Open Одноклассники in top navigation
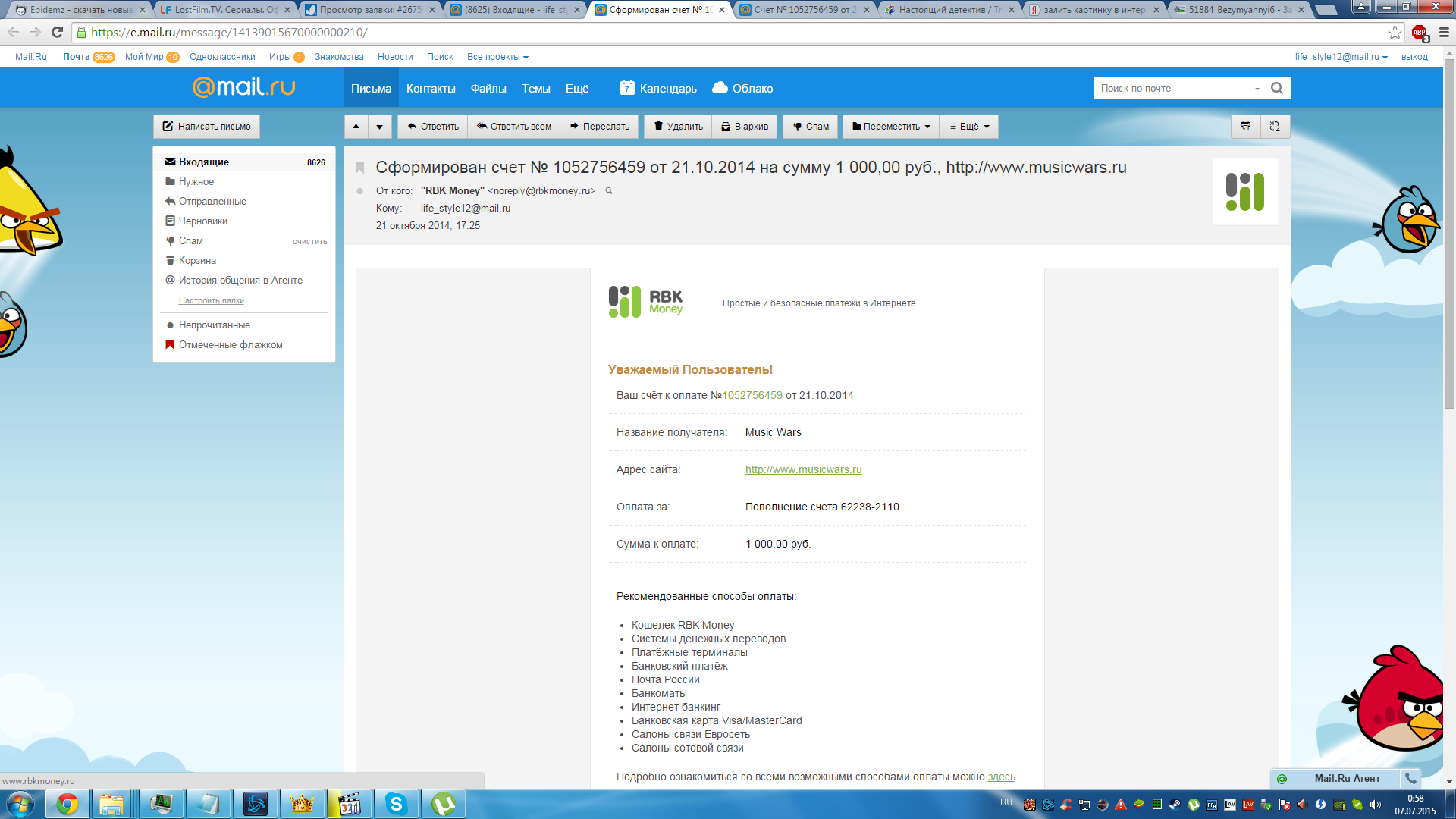Image resolution: width=1456 pixels, height=819 pixels. click(x=222, y=57)
